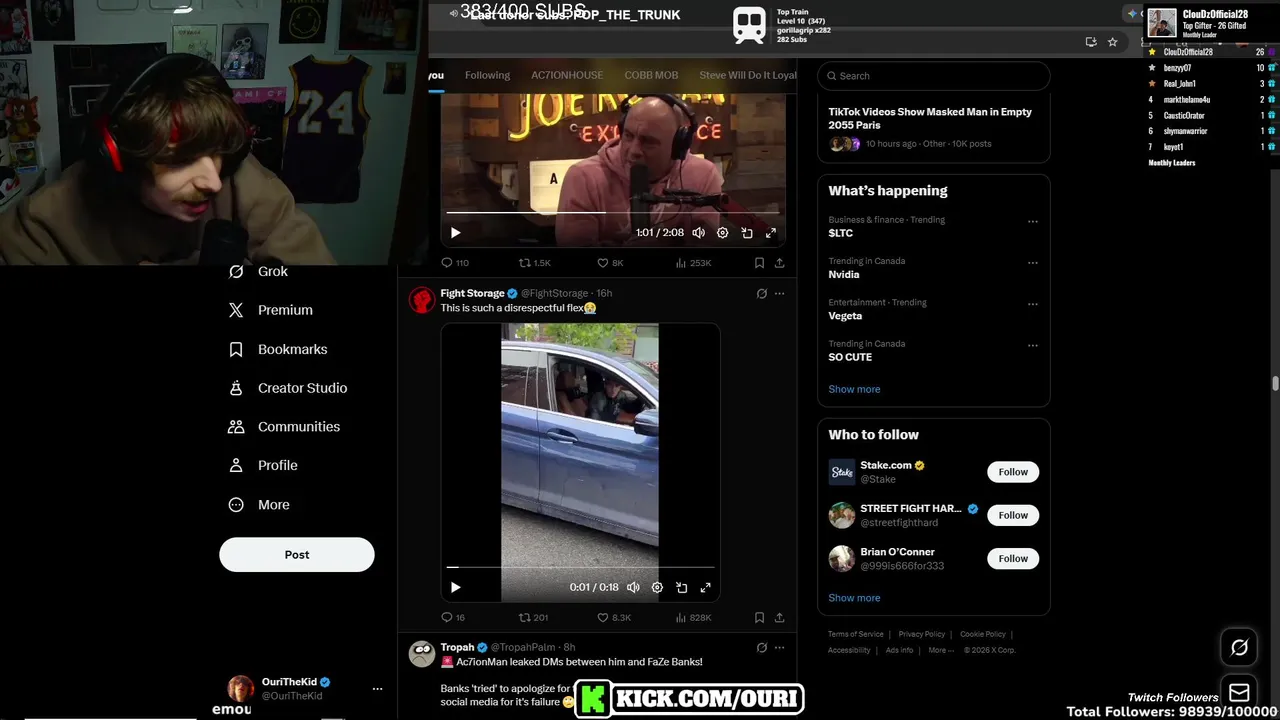Open Grok from the sidebar
1280x720 pixels.
(258, 271)
